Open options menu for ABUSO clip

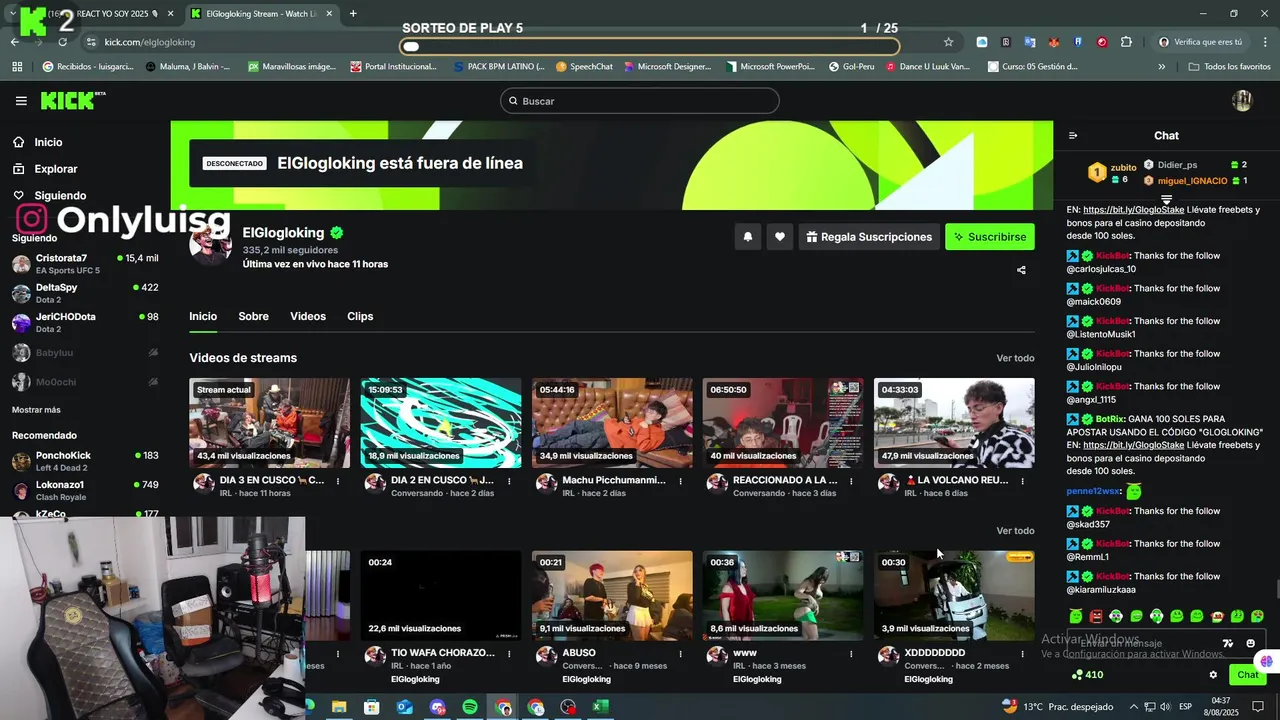(680, 654)
